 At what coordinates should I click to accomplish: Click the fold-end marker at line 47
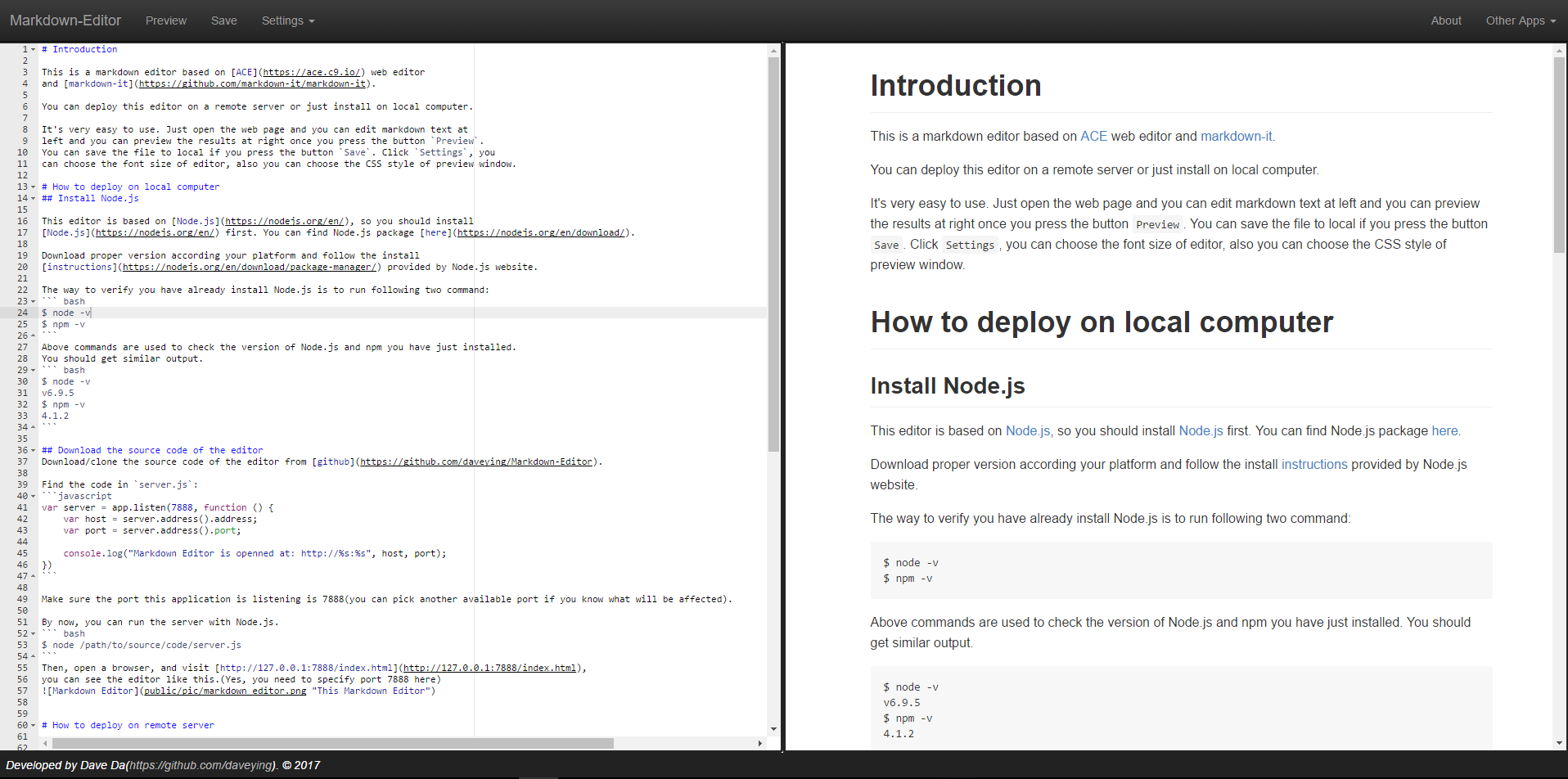click(34, 576)
